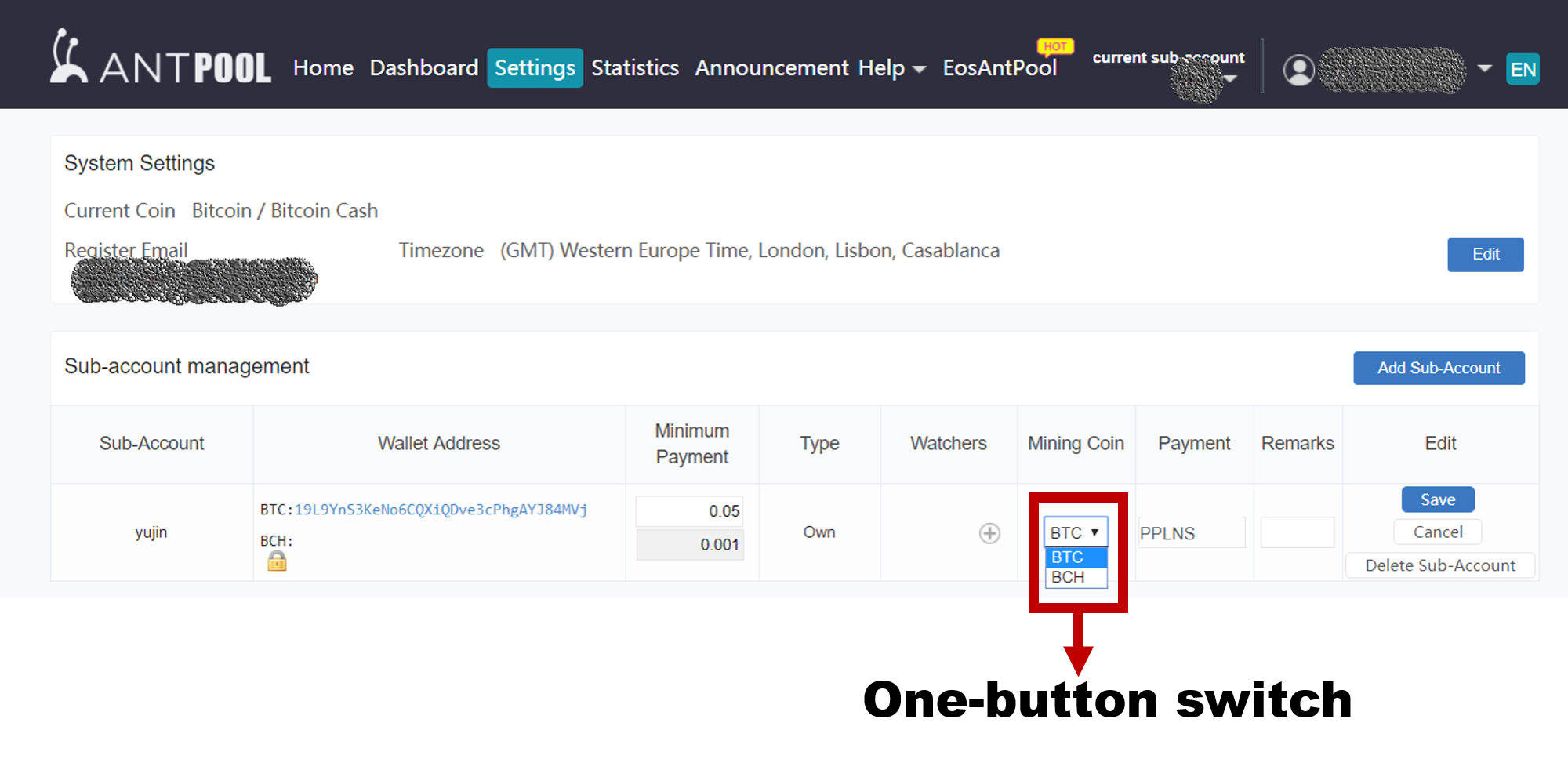Image resolution: width=1568 pixels, height=759 pixels.
Task: Open the Help dropdown menu
Action: click(892, 68)
